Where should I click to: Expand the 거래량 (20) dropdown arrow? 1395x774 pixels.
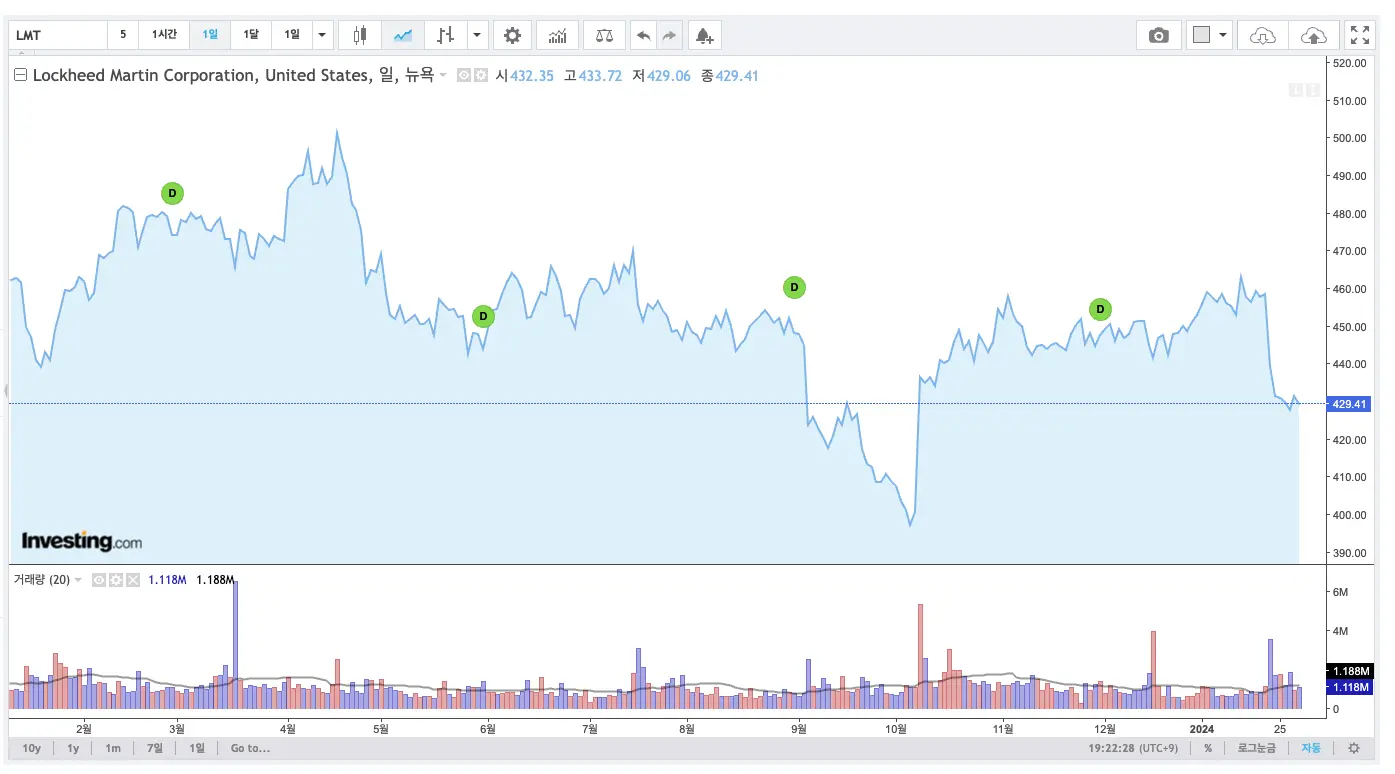[x=79, y=580]
